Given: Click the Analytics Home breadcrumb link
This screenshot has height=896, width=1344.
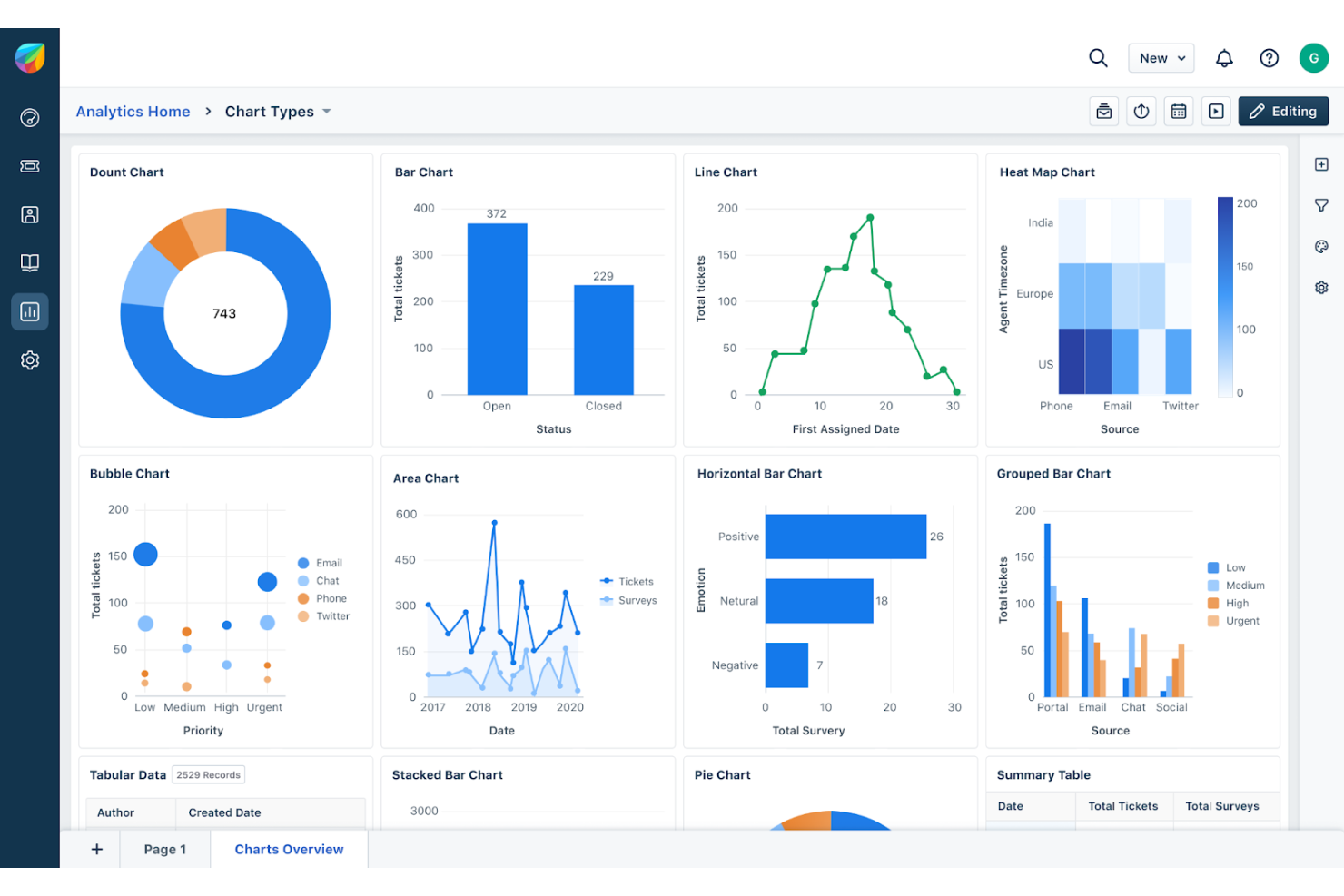Looking at the screenshot, I should pyautogui.click(x=133, y=111).
